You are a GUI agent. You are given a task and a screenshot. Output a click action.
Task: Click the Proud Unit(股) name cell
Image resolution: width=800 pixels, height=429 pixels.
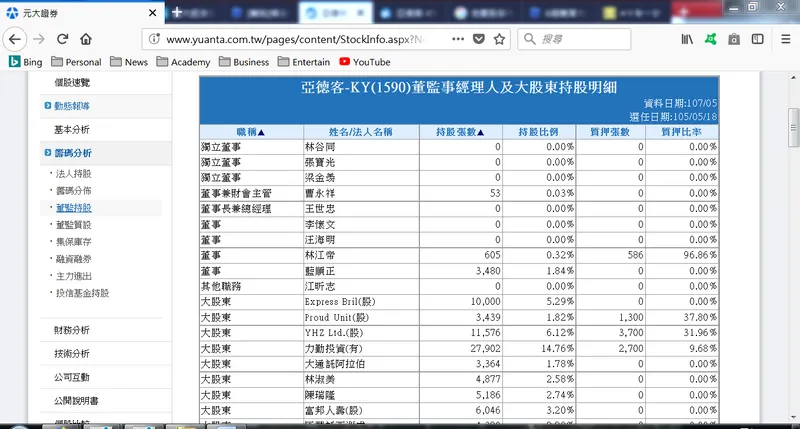click(x=361, y=317)
